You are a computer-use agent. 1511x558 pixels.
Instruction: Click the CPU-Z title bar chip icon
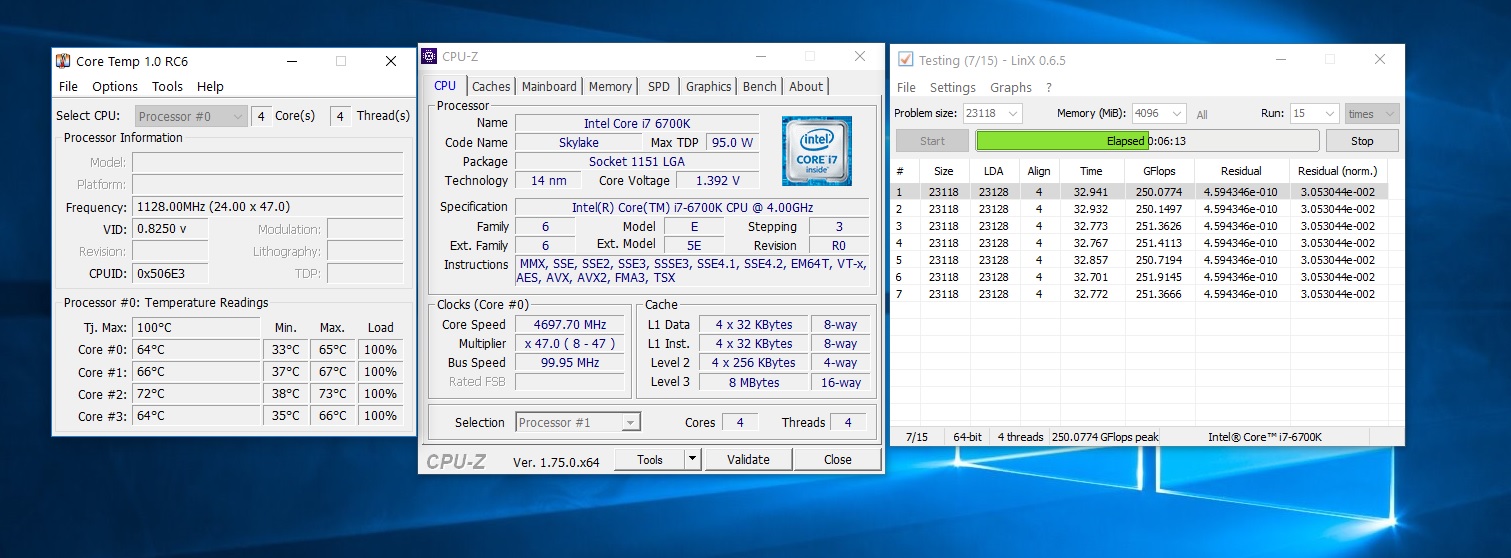[x=429, y=56]
